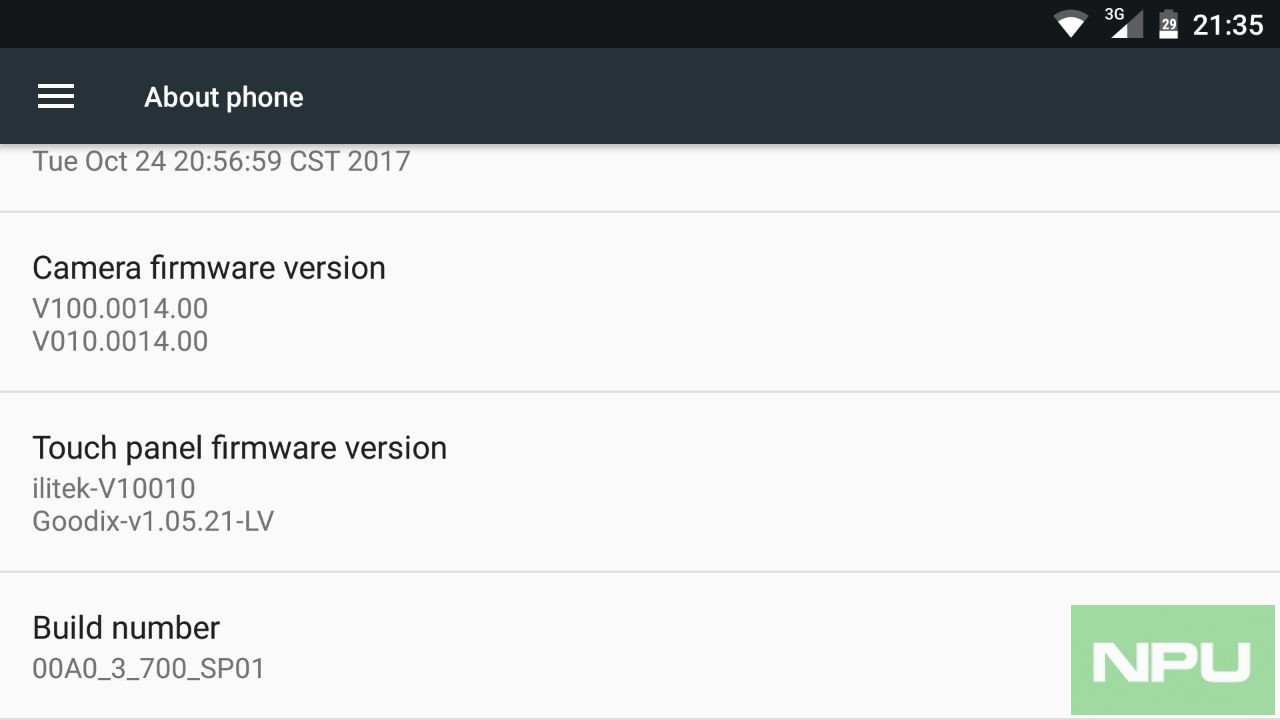Image resolution: width=1280 pixels, height=720 pixels.
Task: Tap the 3G signal strength icon
Action: [1129, 27]
